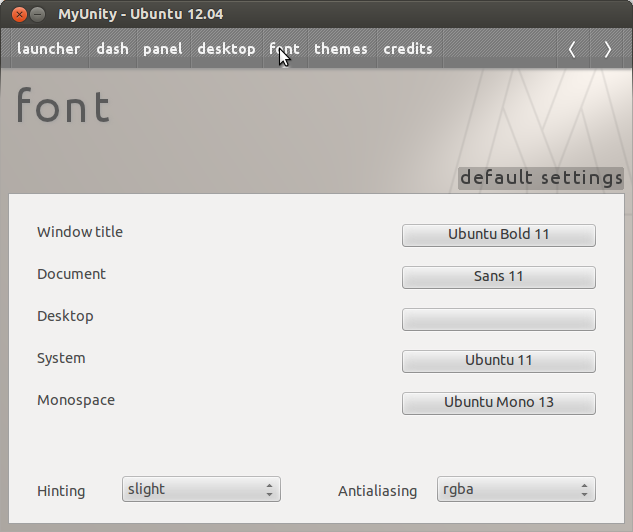The height and width of the screenshot is (532, 633).
Task: Choose the empty Desktop font button
Action: tap(498, 319)
